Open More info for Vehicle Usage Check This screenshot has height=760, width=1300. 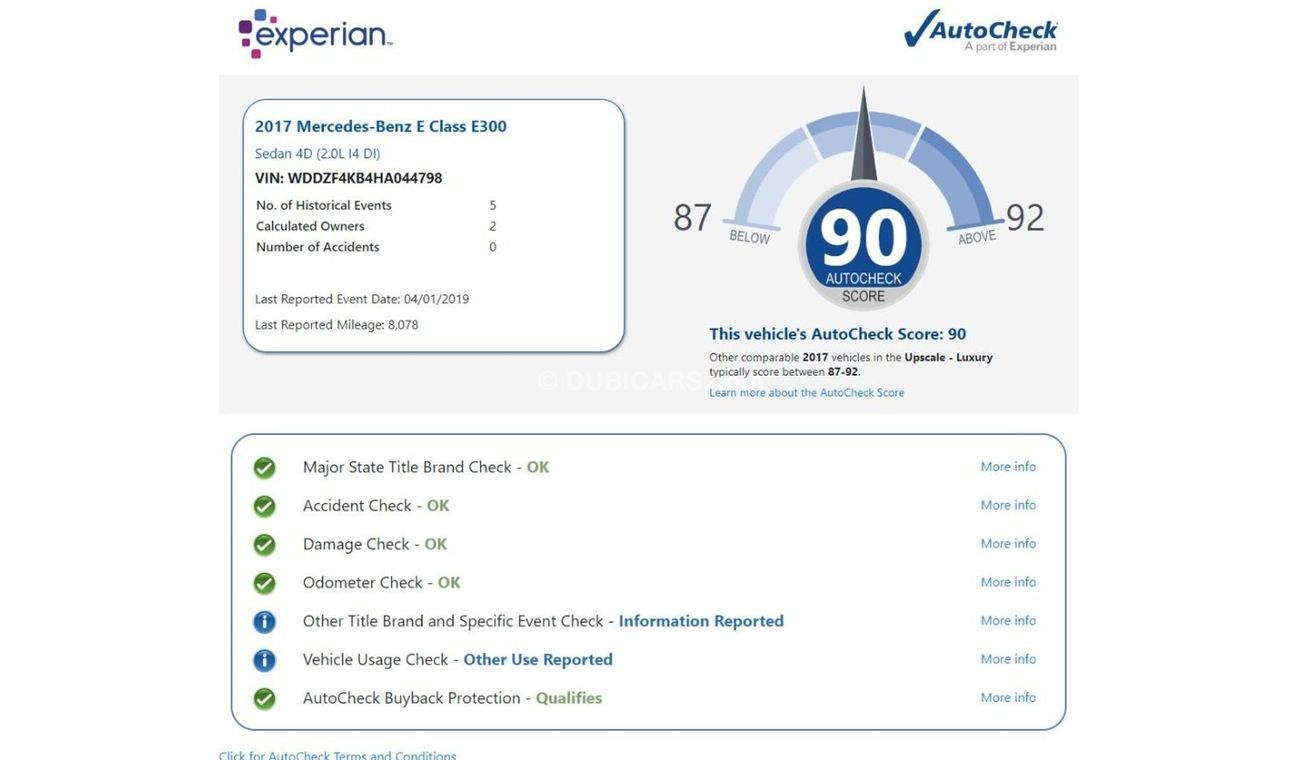[x=1008, y=659]
